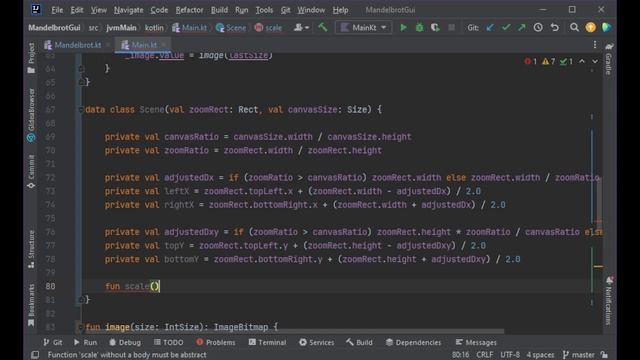640x360 pixels.
Task: Toggle read-only lock icon in status bar
Action: [x=604, y=355]
